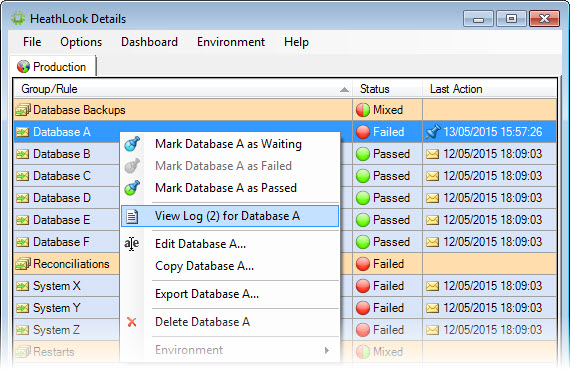This screenshot has height=370, width=570.
Task: Click the Status column header
Action: click(388, 89)
